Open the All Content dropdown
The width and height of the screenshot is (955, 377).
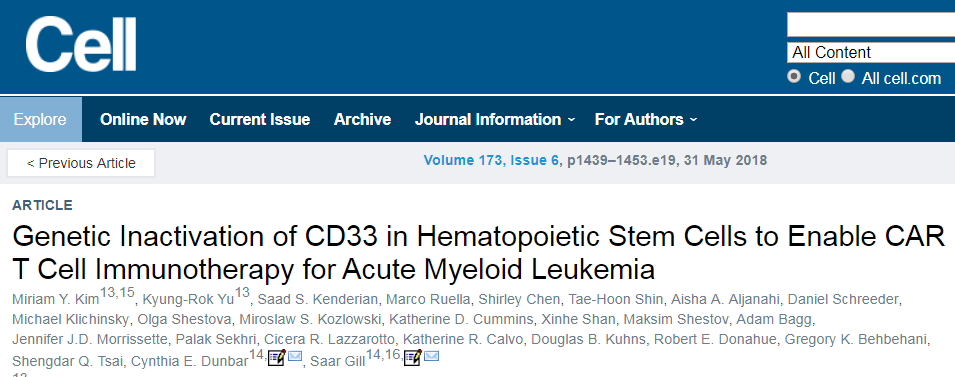(x=871, y=52)
